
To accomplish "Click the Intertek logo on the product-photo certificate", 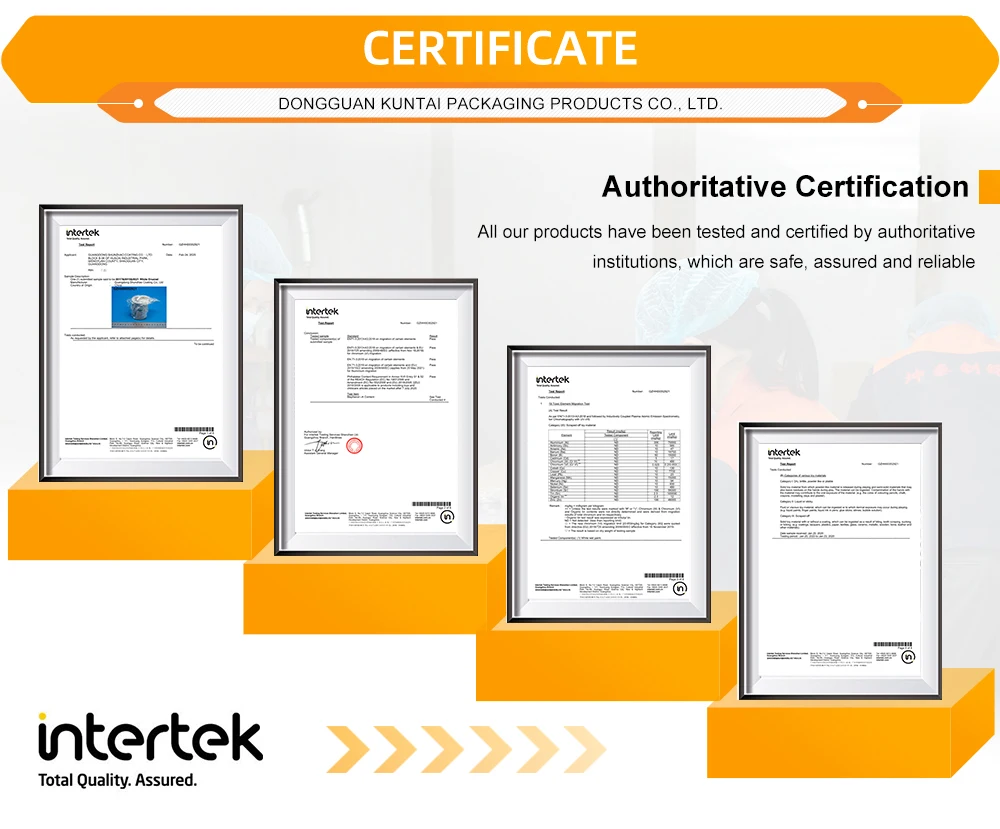I will [x=82, y=233].
